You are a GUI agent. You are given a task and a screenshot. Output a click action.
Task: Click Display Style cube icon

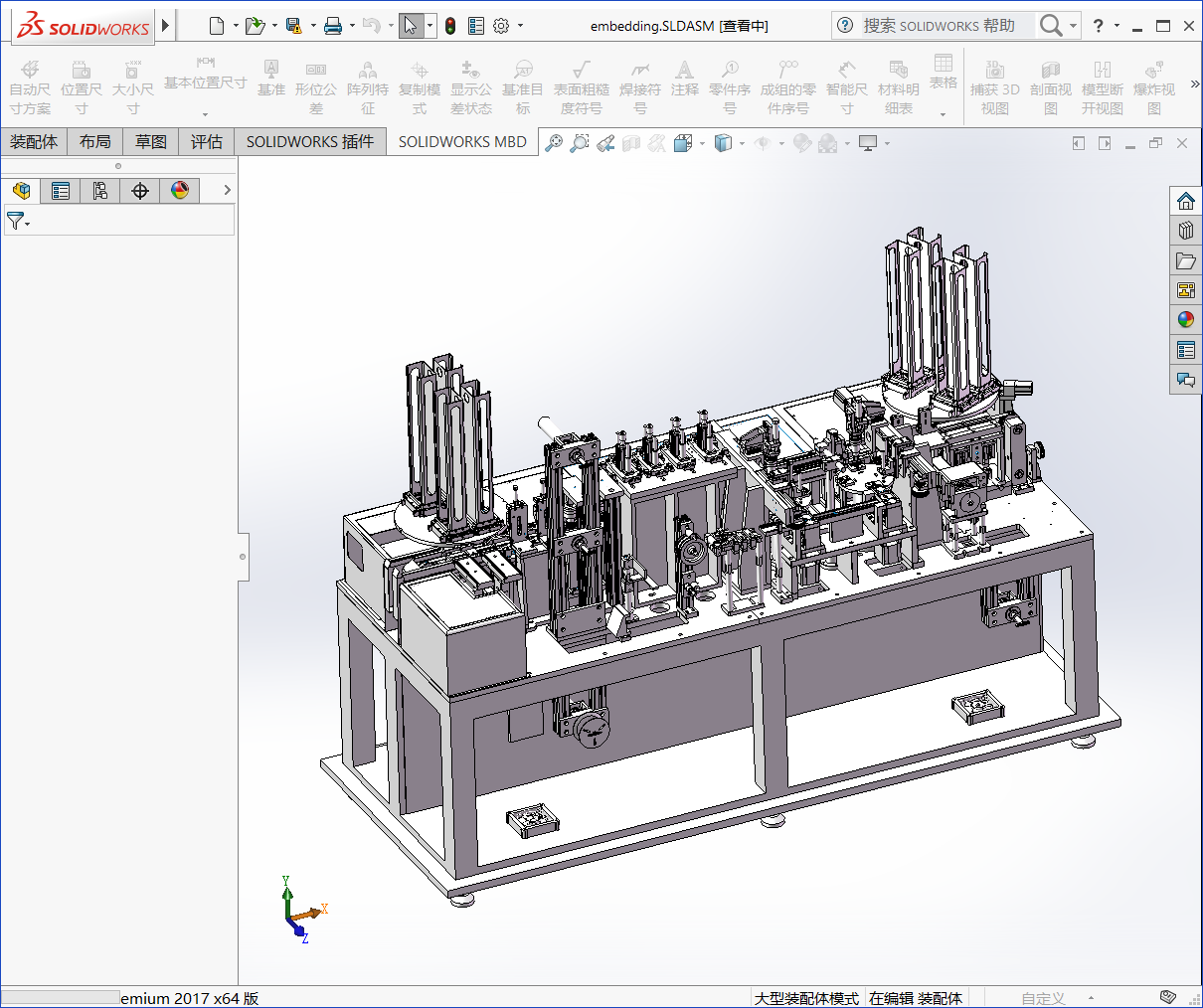[x=724, y=143]
